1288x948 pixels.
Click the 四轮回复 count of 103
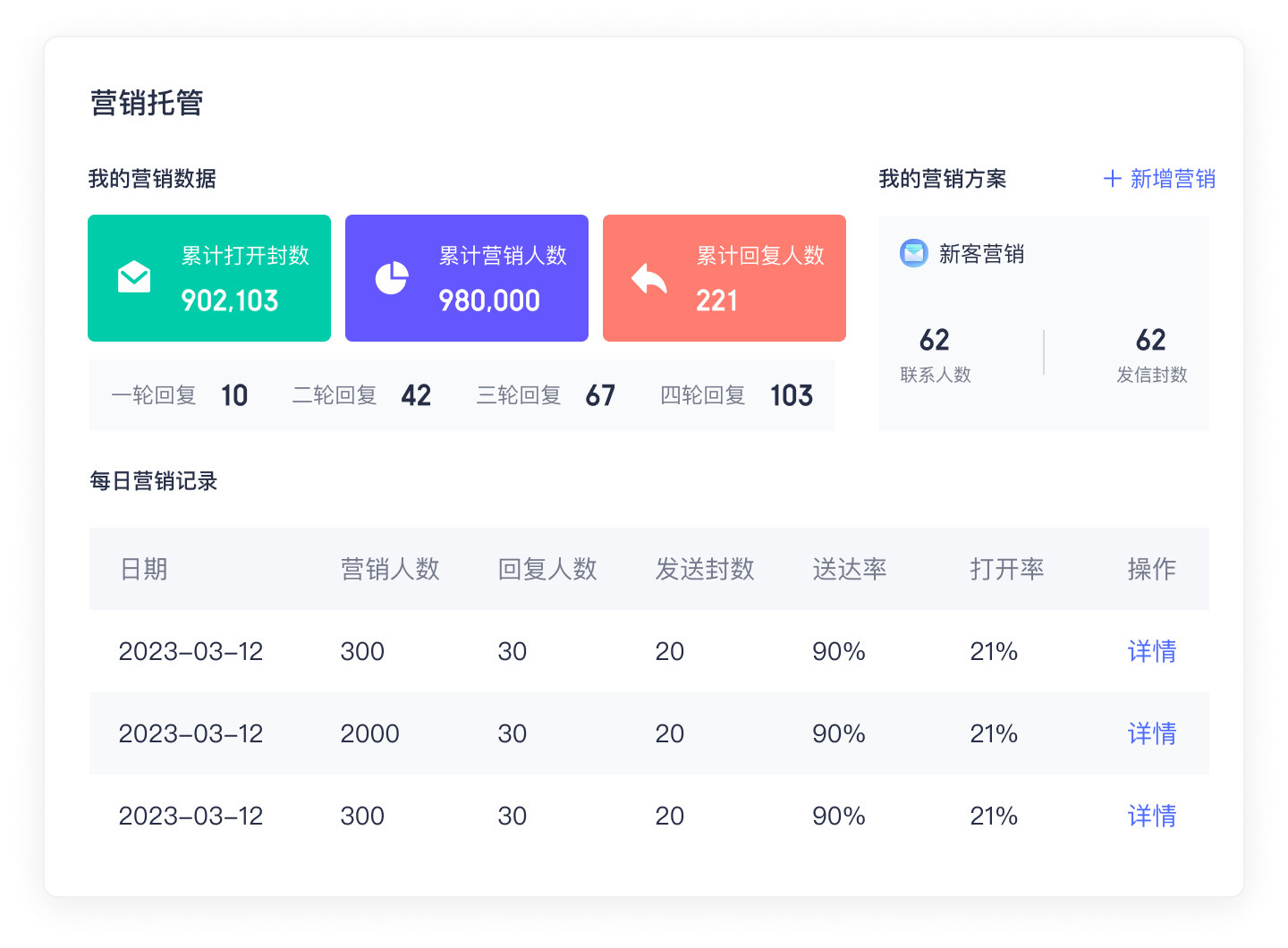tap(791, 394)
